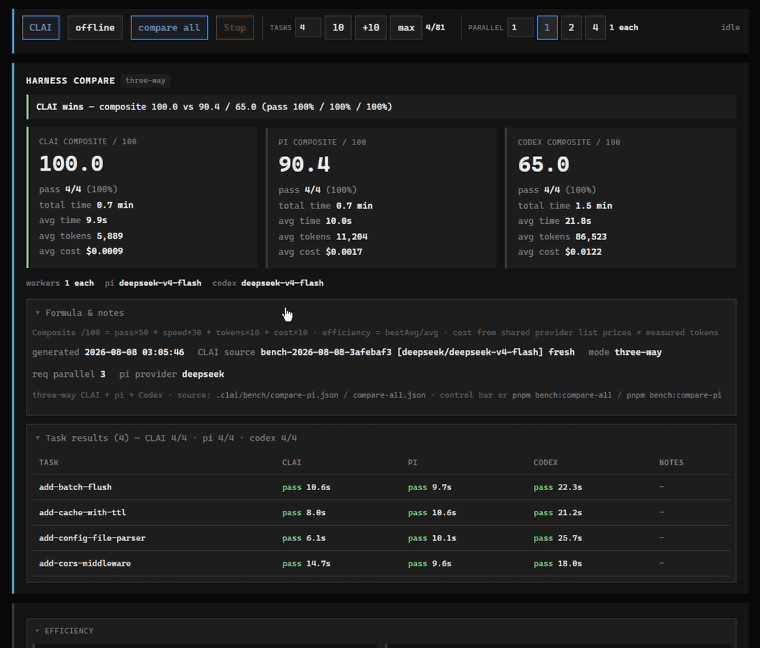Screen dimensions: 760x648
Task: Start the compare all run
Action: click(x=169, y=28)
